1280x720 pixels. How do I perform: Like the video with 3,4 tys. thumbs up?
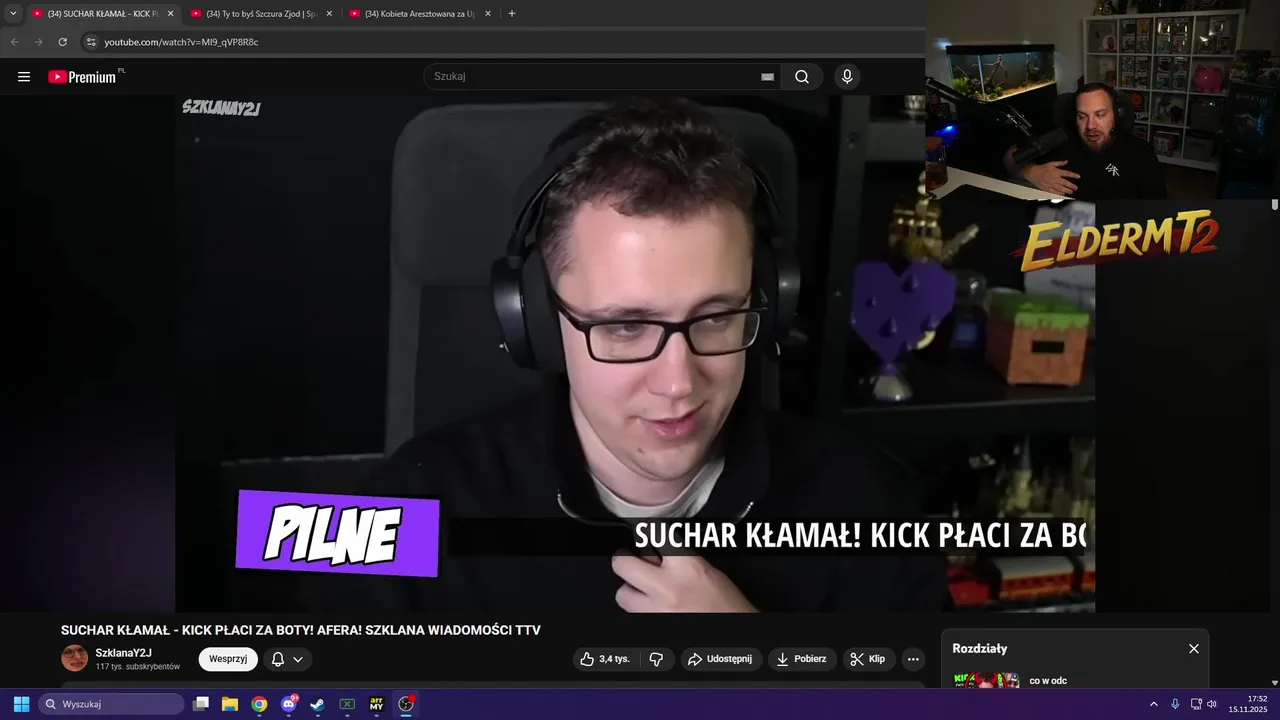click(x=606, y=659)
